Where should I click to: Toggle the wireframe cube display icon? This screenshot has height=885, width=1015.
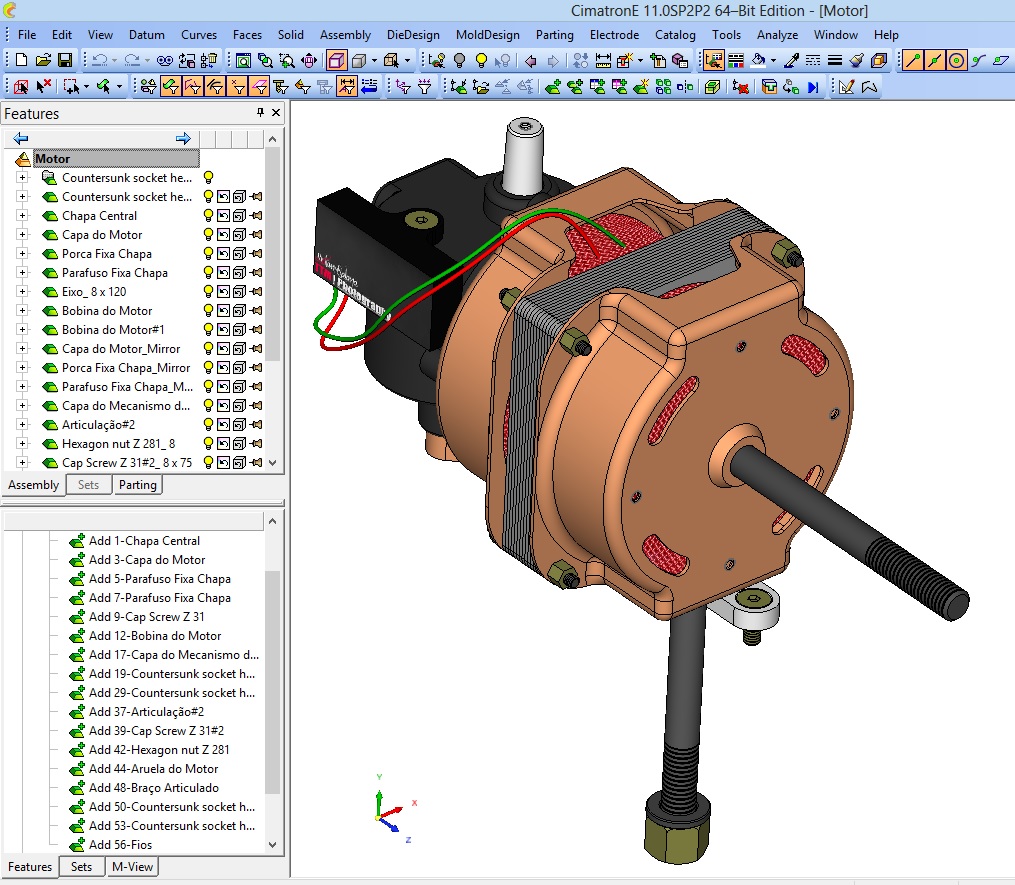(336, 60)
